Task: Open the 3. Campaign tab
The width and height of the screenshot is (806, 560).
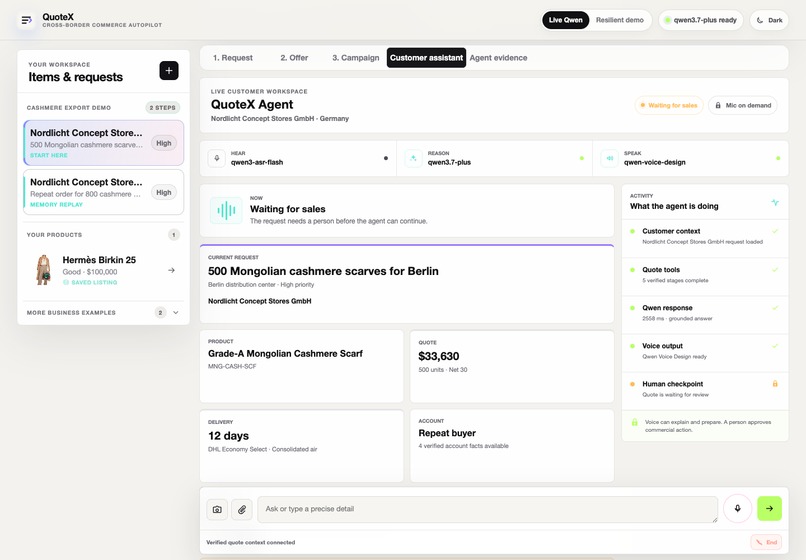Action: (x=355, y=58)
